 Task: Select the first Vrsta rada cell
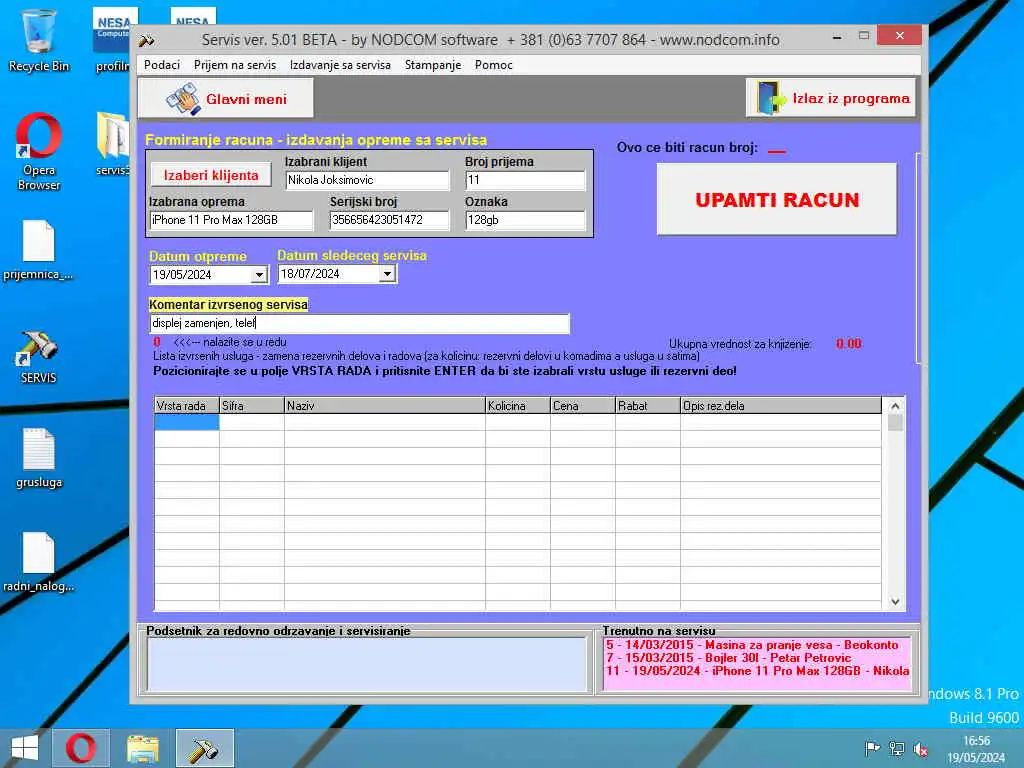coord(186,423)
